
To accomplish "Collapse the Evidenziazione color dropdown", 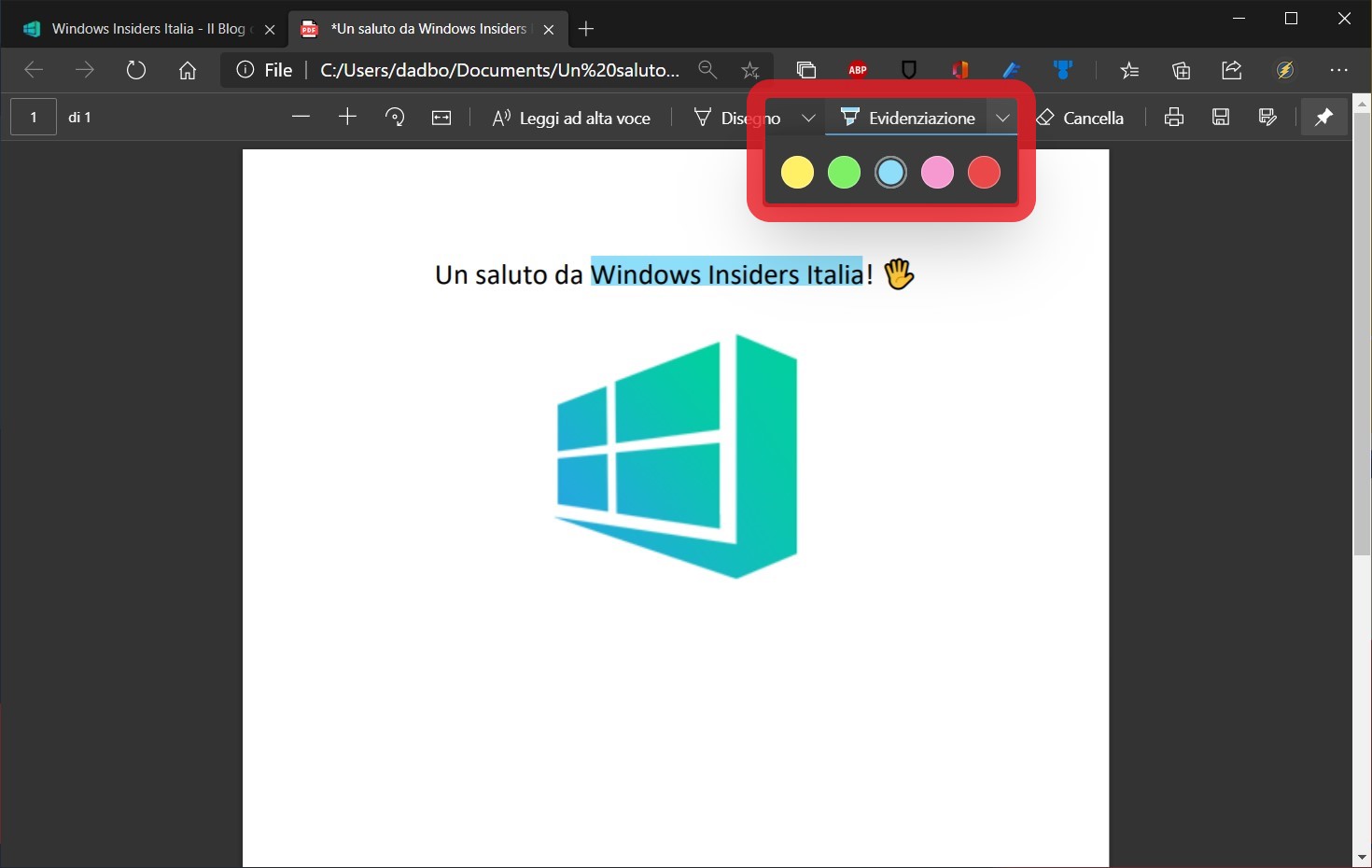I will [x=1002, y=118].
